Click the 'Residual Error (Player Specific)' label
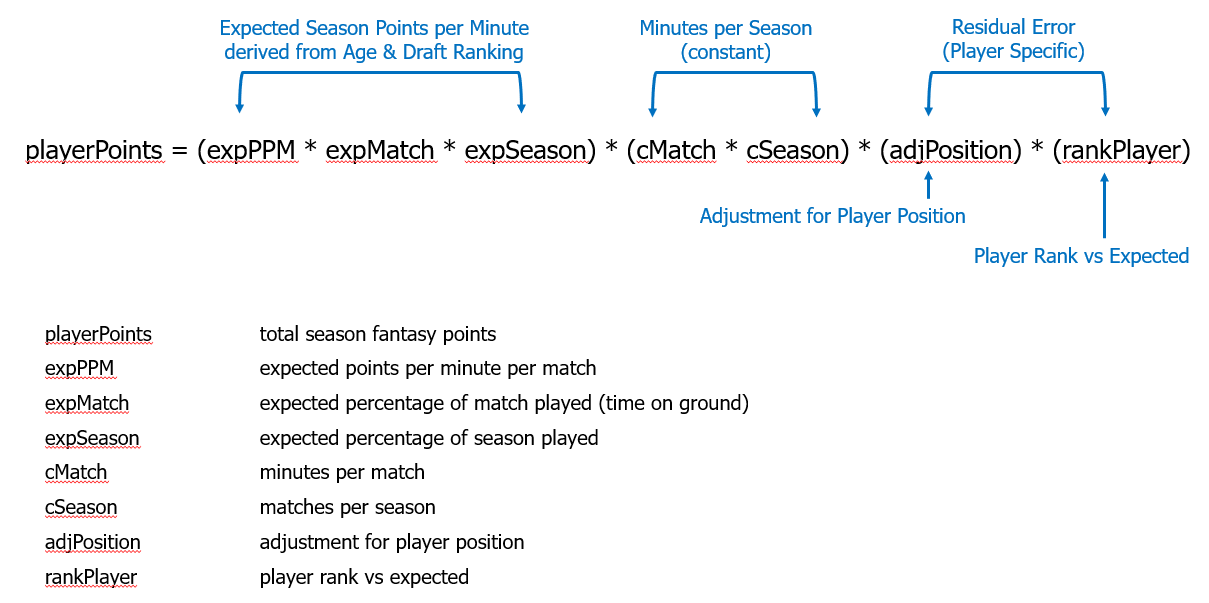 1014,39
